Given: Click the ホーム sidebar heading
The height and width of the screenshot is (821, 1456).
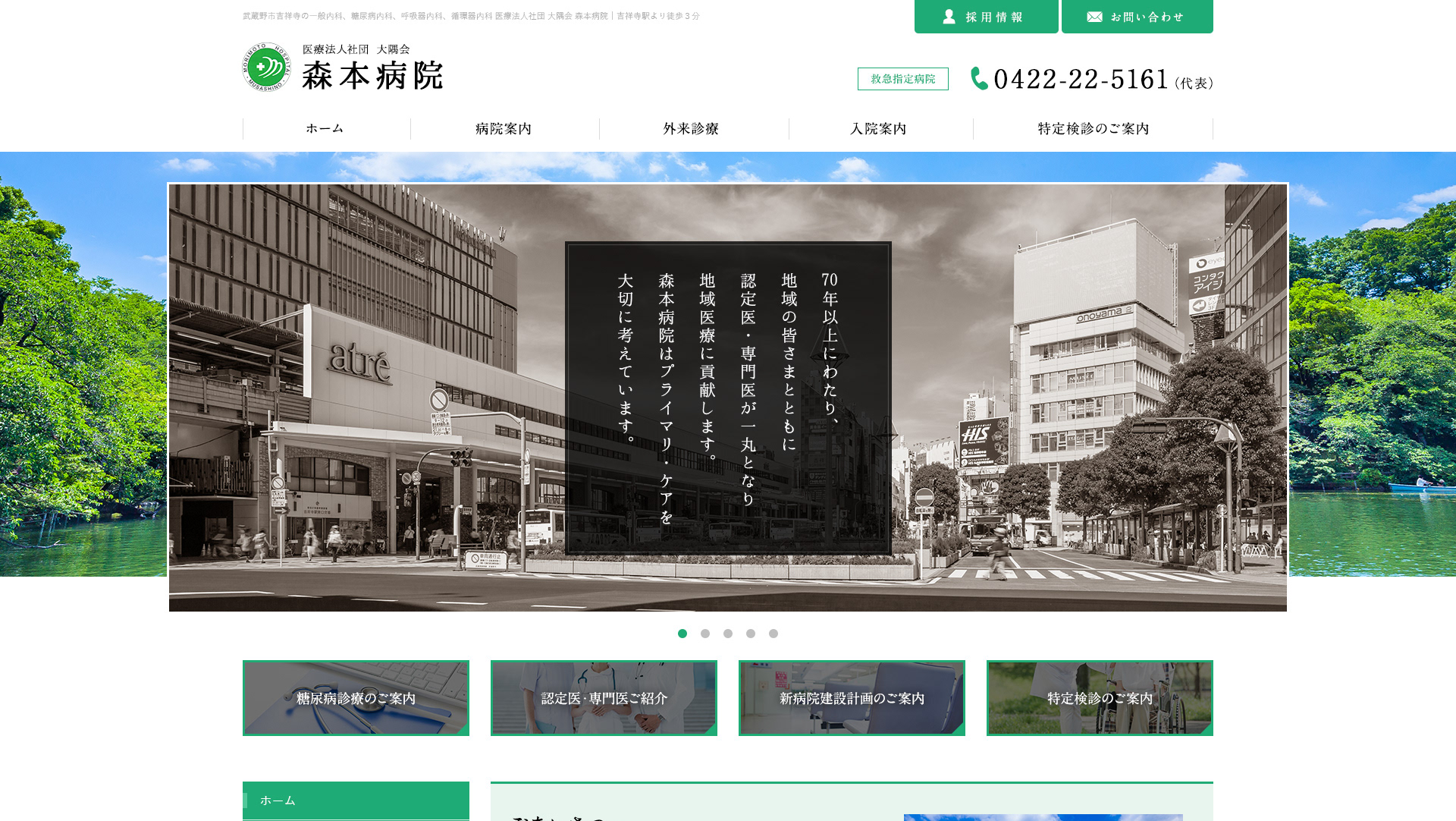Looking at the screenshot, I should [x=356, y=801].
